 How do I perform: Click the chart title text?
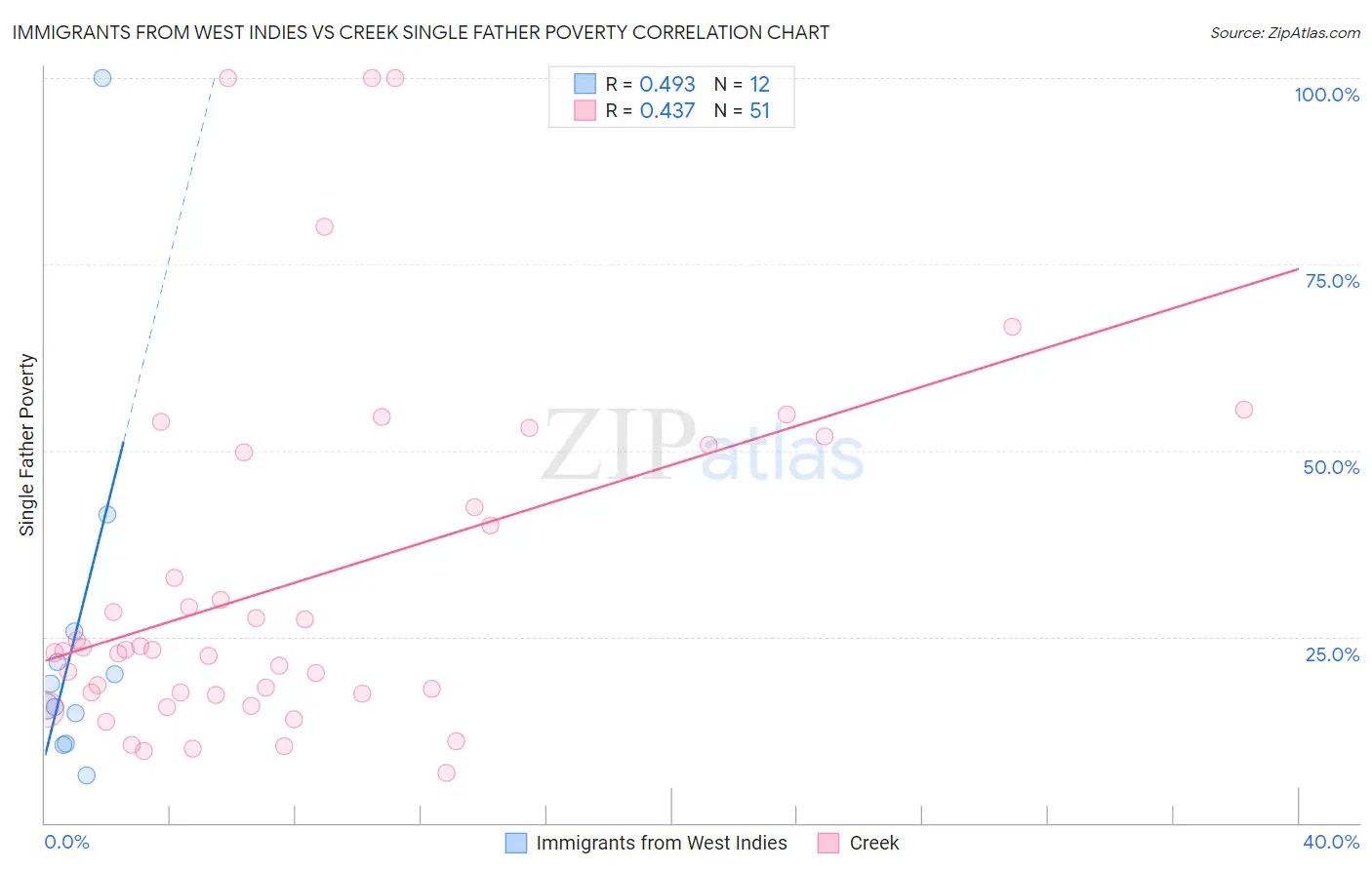click(x=421, y=32)
